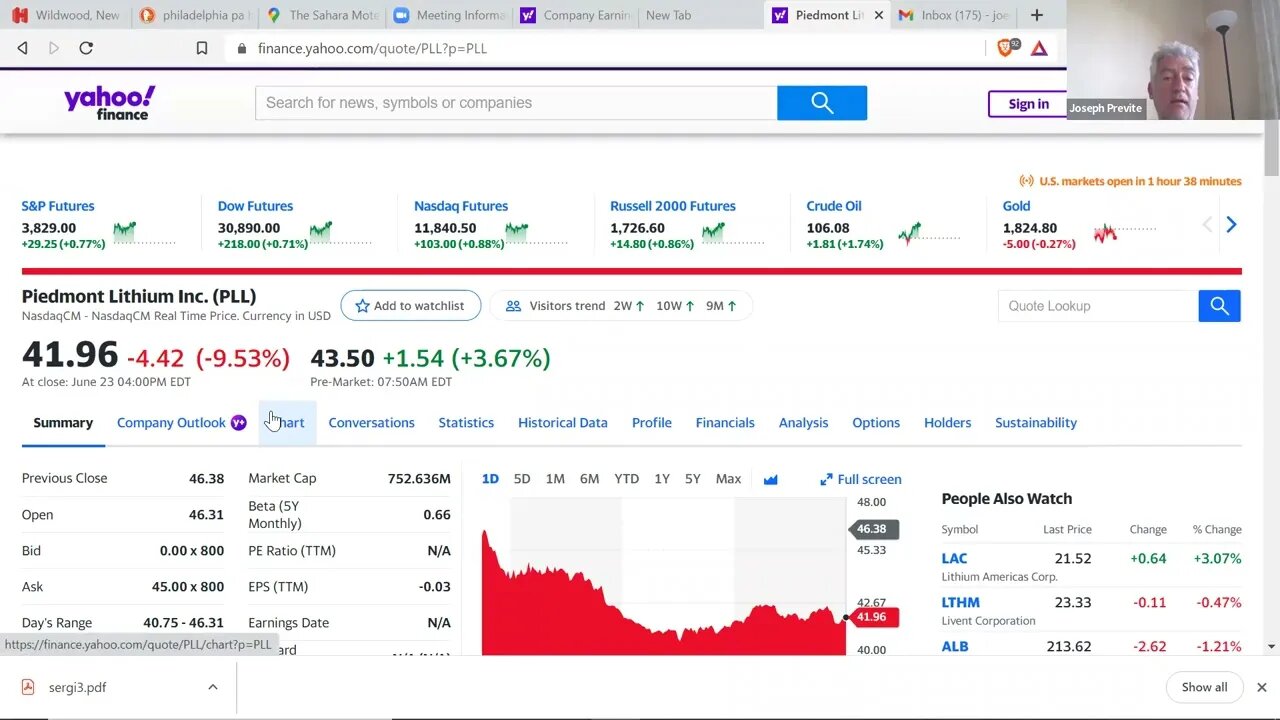
Task: Switch to philadelphia pa browser tab
Action: coord(196,15)
